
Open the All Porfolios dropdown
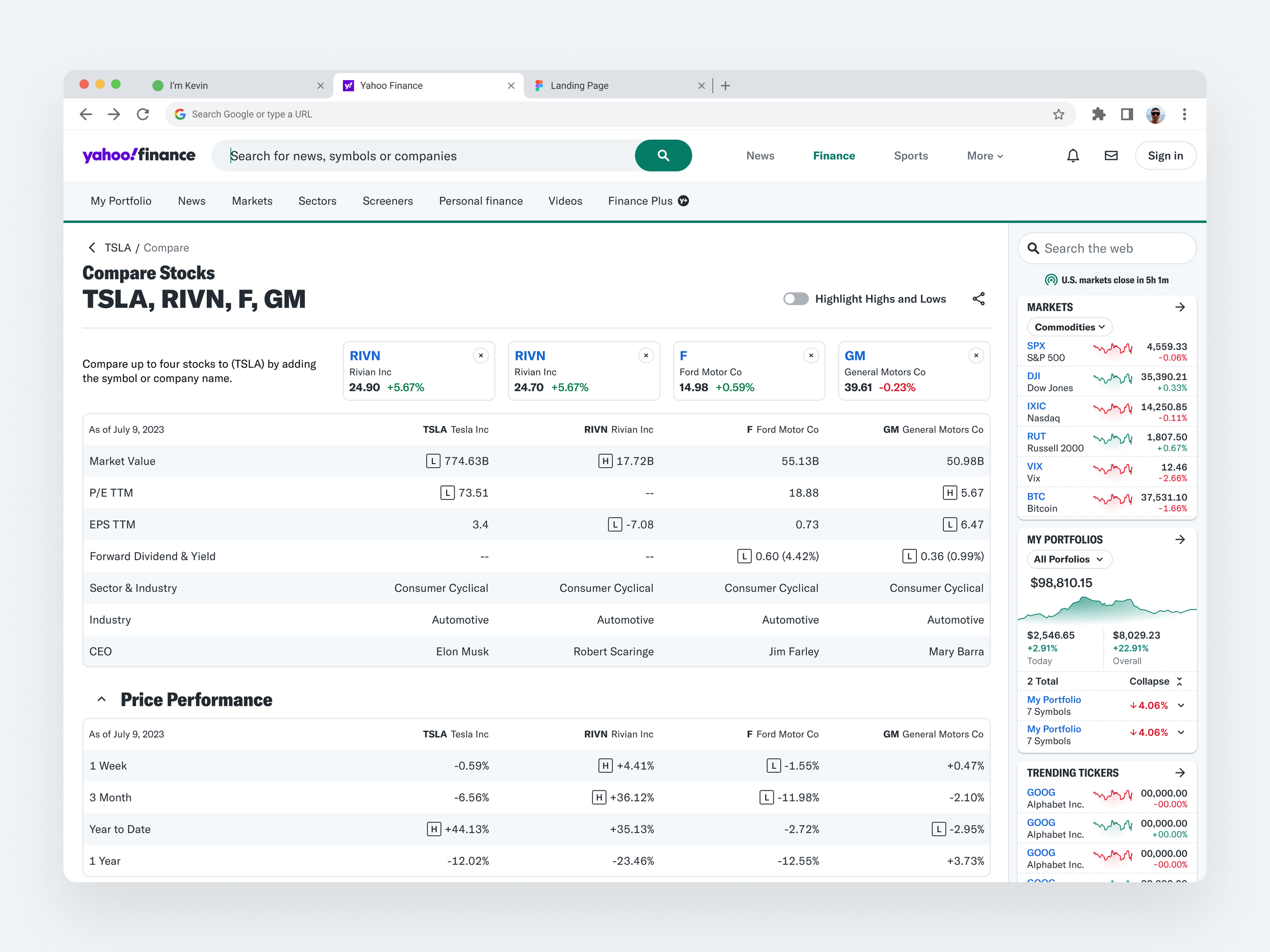1069,560
